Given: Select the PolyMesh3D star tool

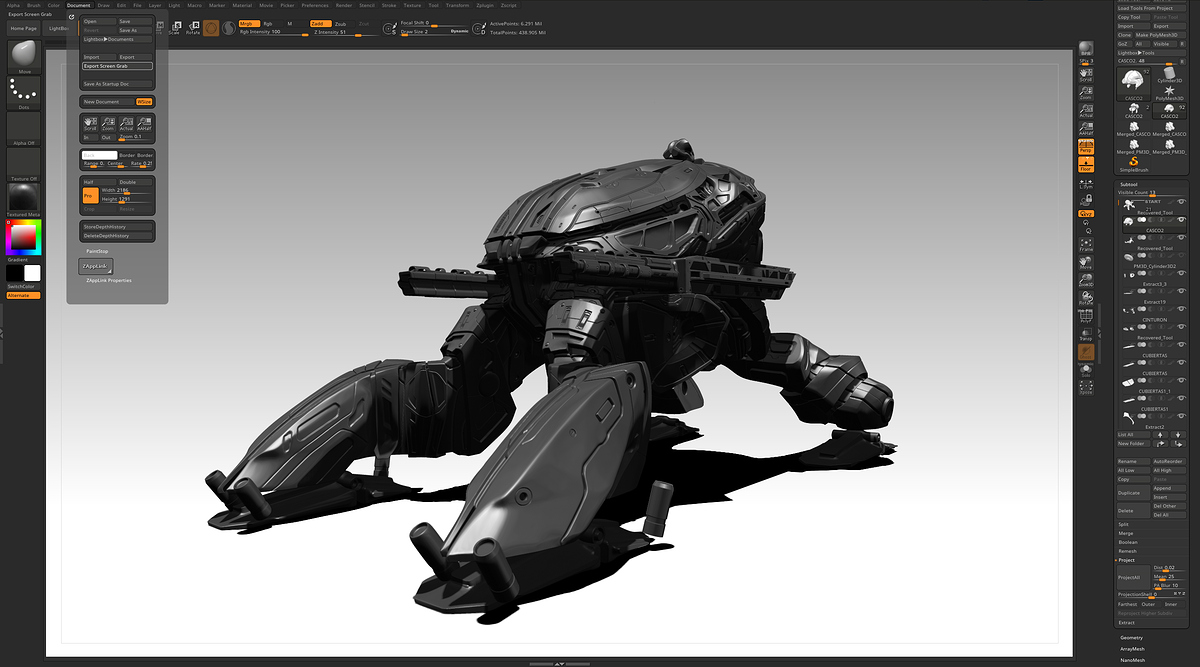Looking at the screenshot, I should click(1169, 95).
